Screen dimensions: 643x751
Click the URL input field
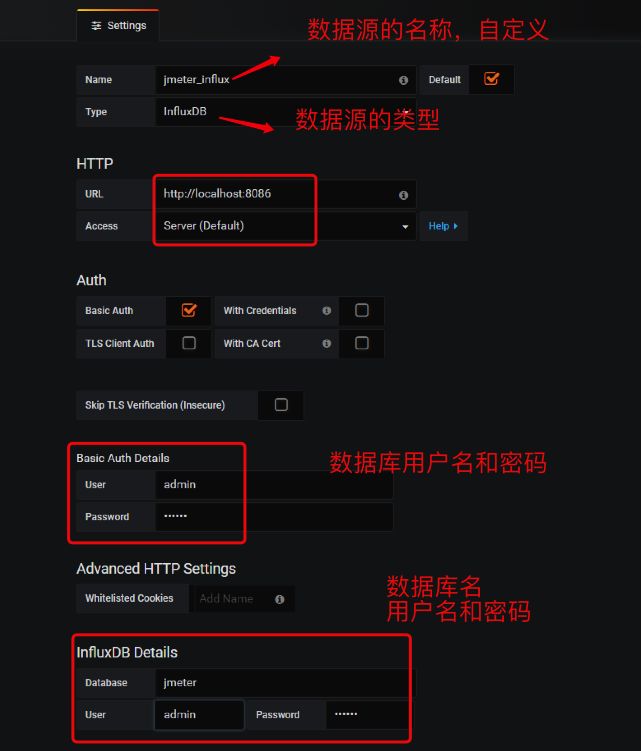pos(286,194)
